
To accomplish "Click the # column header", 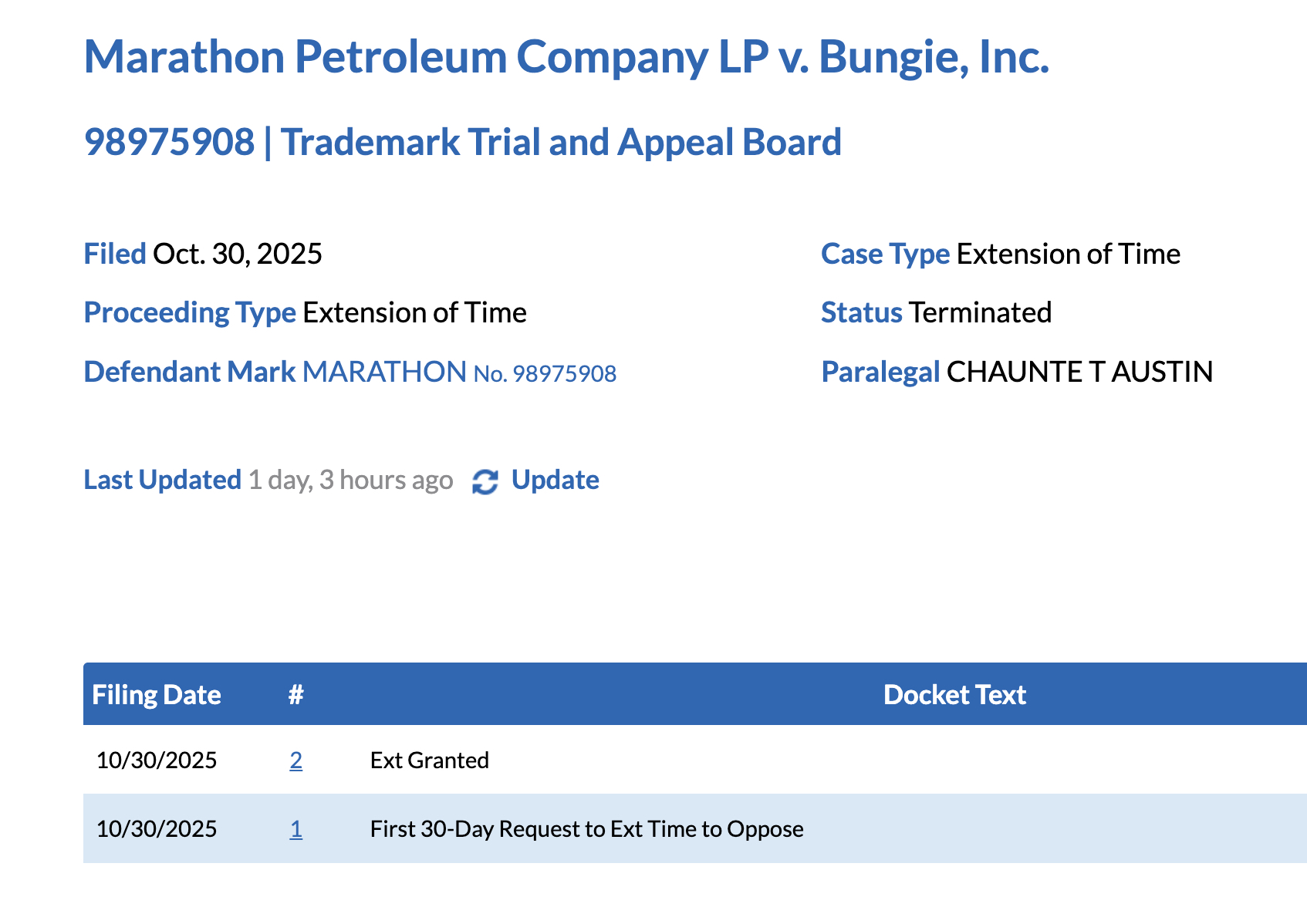I will (296, 695).
